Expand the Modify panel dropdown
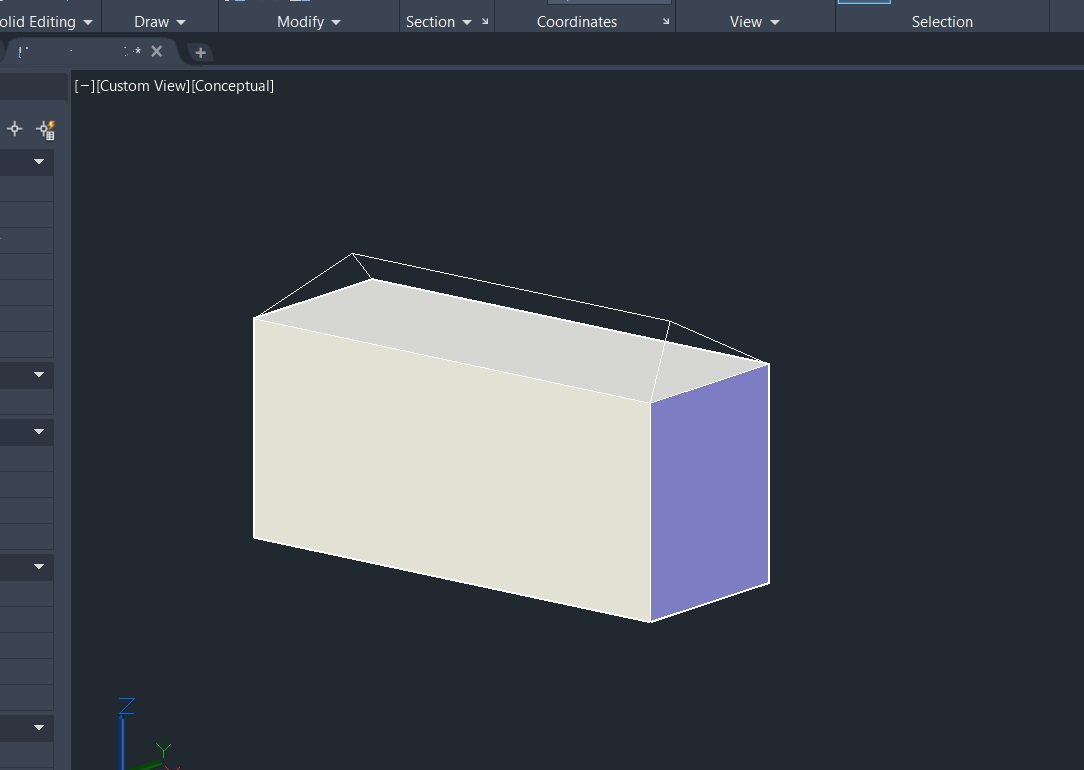1084x770 pixels. [x=336, y=21]
